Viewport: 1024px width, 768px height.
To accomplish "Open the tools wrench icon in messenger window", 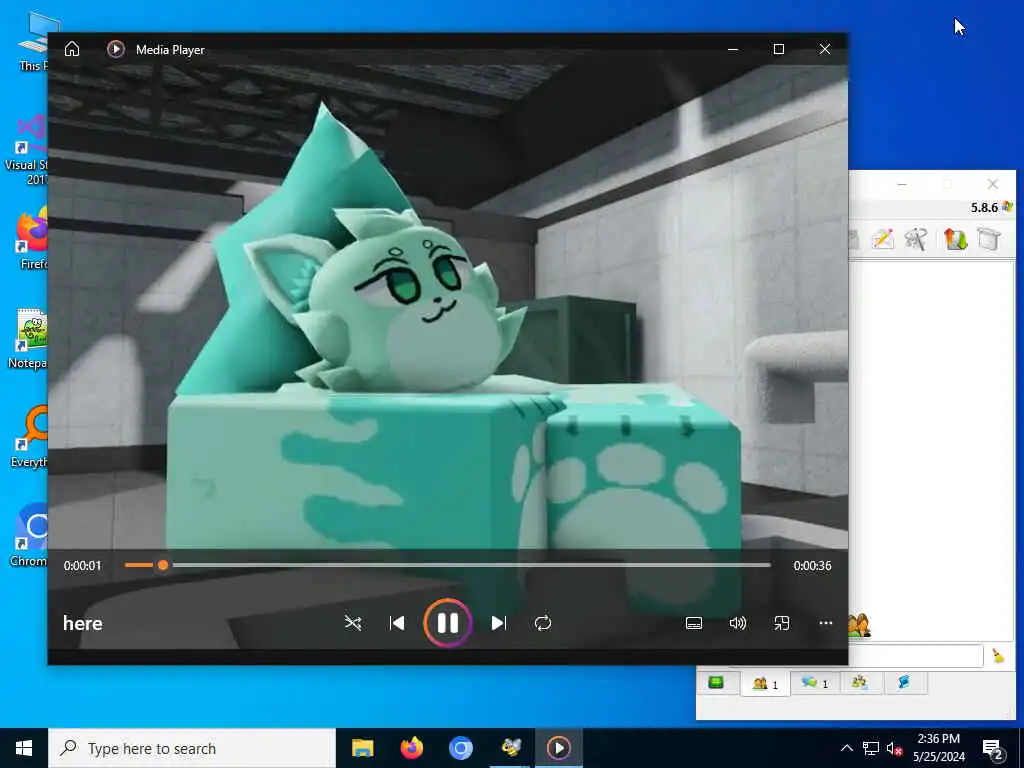I will (916, 239).
